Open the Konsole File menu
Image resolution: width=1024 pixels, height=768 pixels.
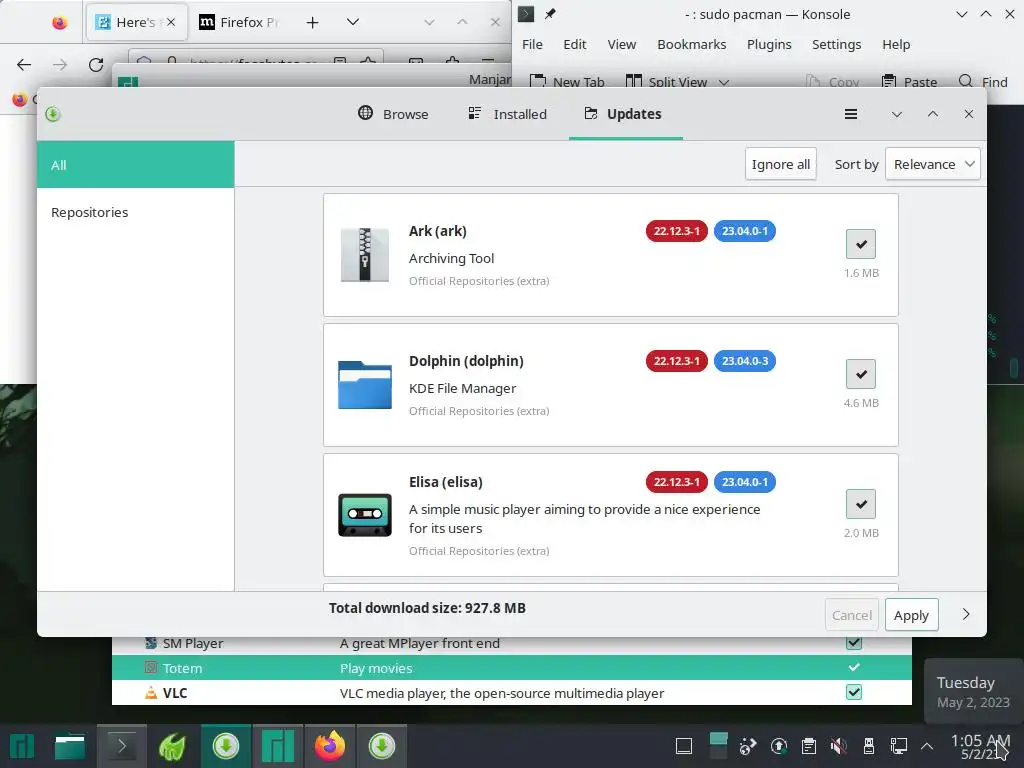[x=532, y=44]
